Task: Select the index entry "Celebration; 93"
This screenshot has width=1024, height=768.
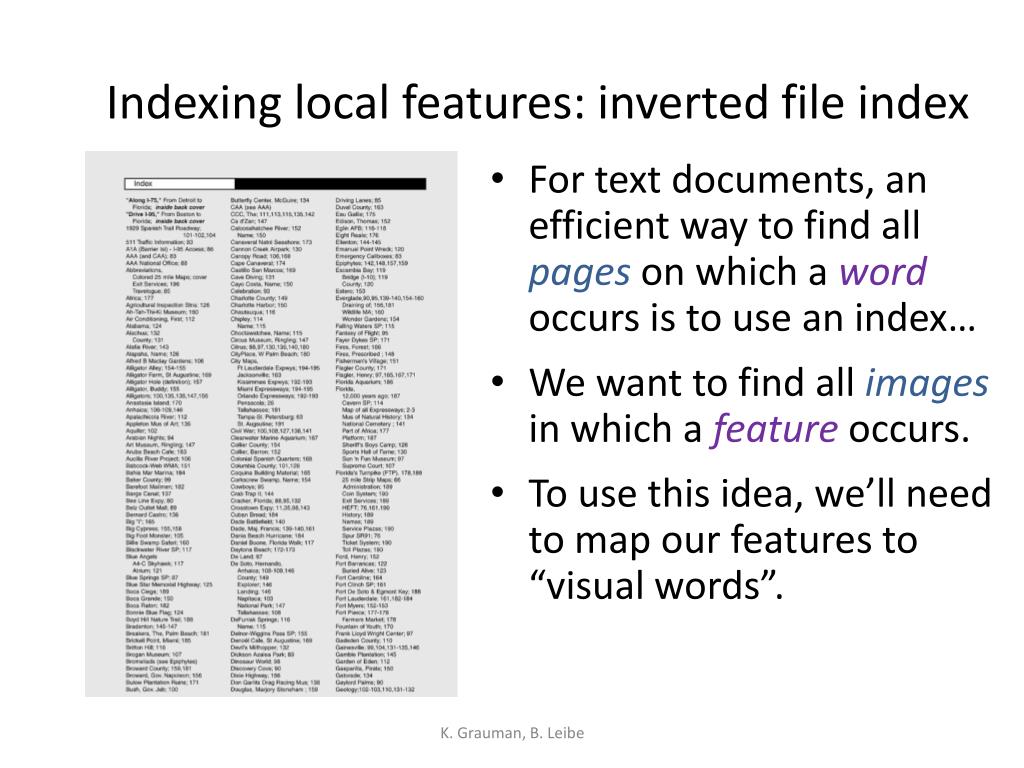Action: 250,291
